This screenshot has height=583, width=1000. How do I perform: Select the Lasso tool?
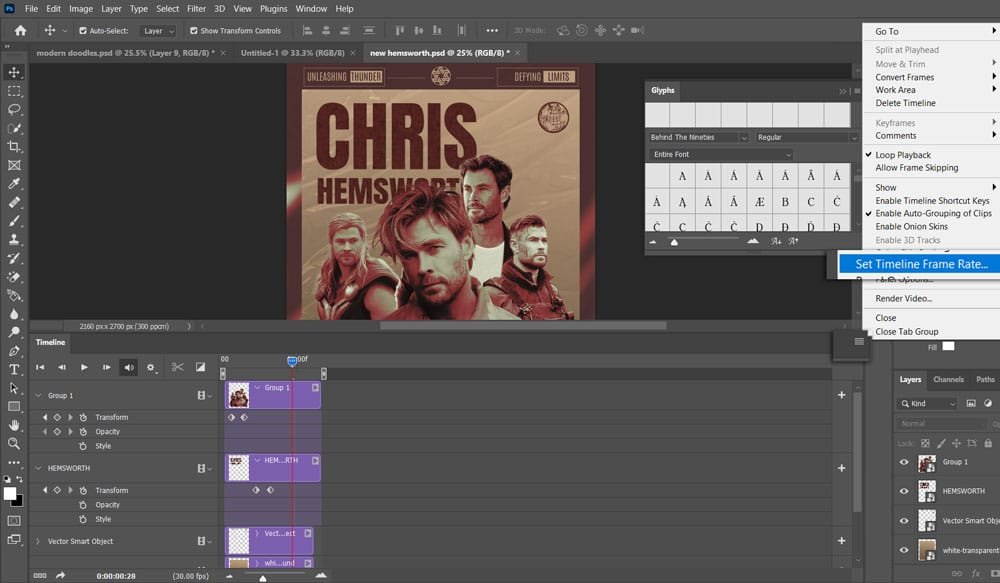click(14, 110)
